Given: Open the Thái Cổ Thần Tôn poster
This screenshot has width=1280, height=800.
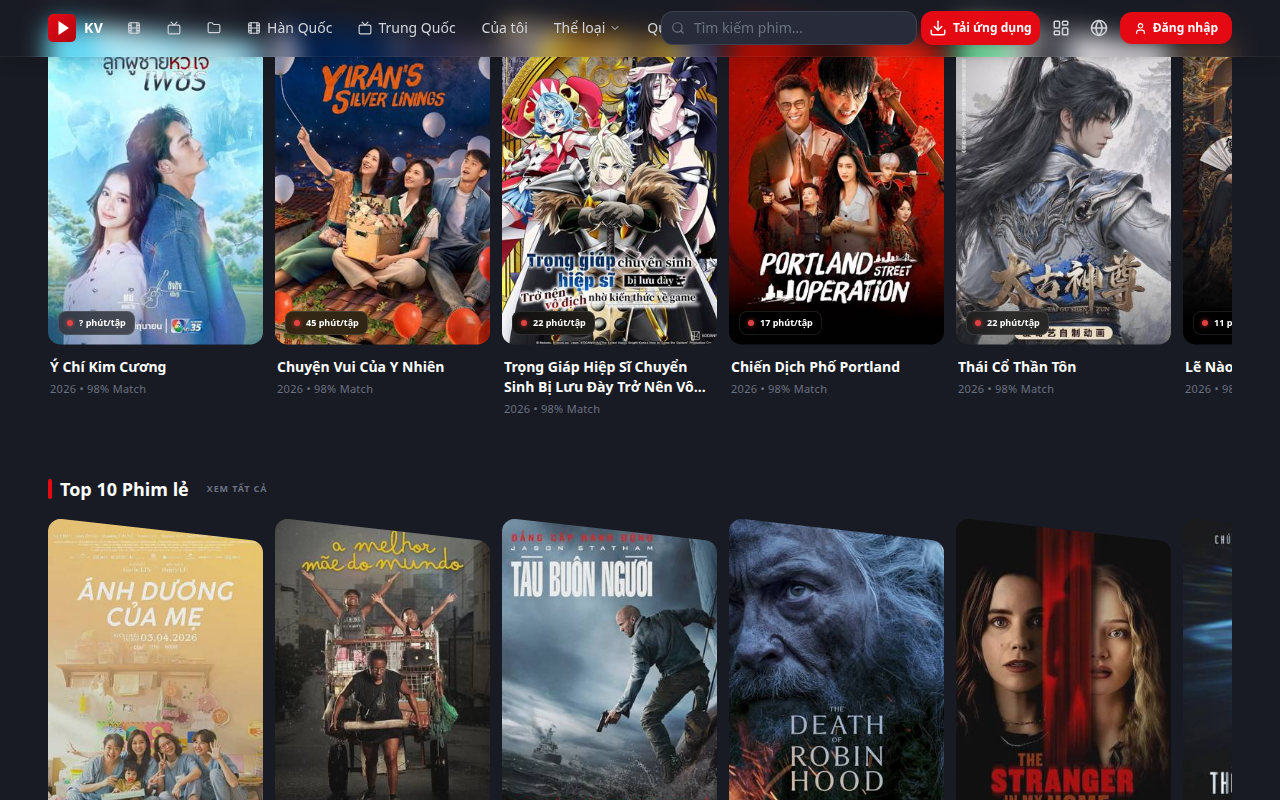Looking at the screenshot, I should point(1064,200).
